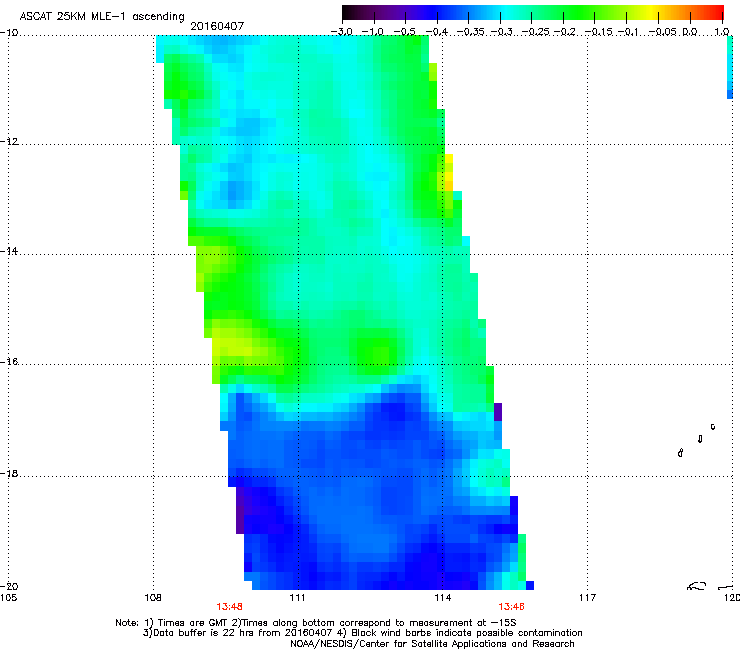Click the lone purple cell near -17 latitude
The width and height of the screenshot is (740, 650).
pyautogui.click(x=498, y=412)
